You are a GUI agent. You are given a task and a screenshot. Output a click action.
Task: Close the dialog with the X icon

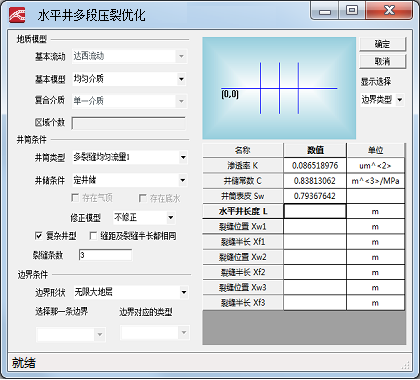(x=389, y=10)
